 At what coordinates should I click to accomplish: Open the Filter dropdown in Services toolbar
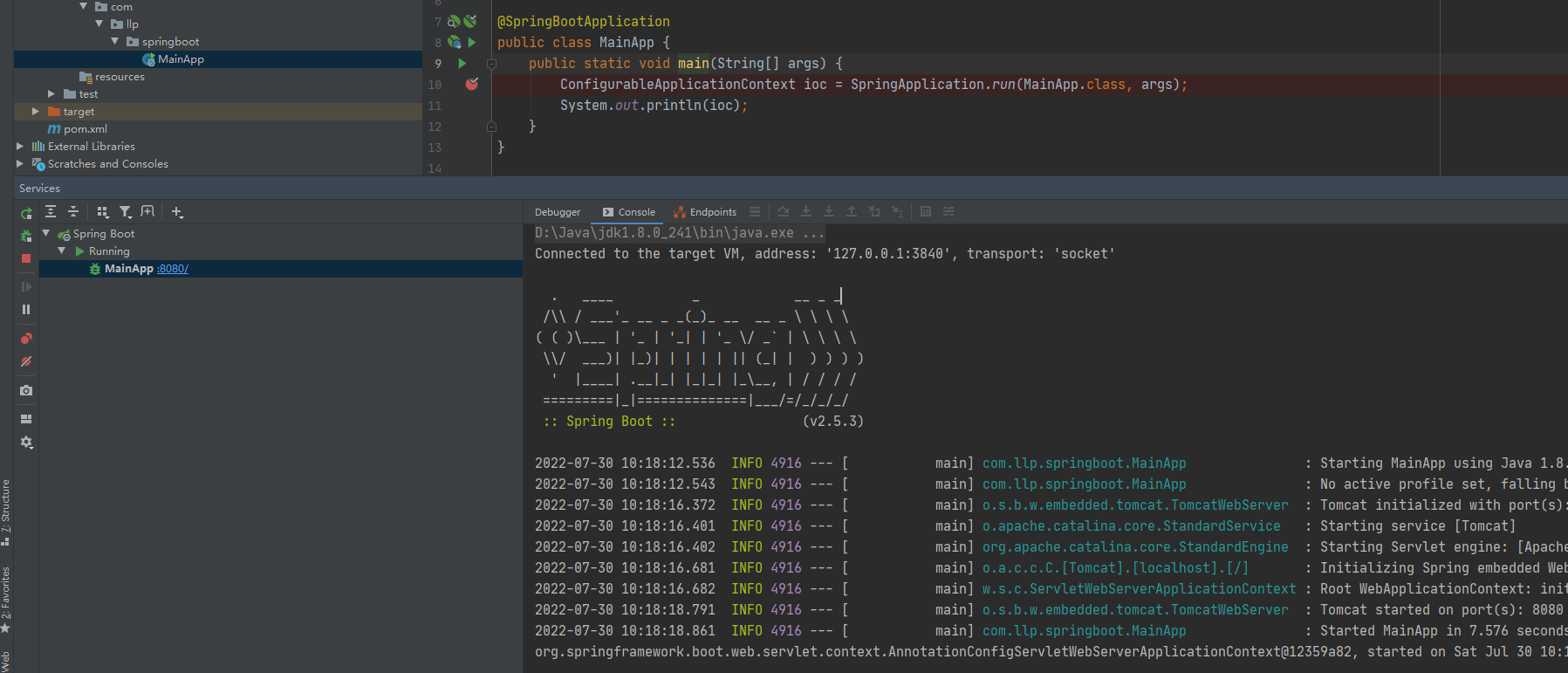coord(126,211)
